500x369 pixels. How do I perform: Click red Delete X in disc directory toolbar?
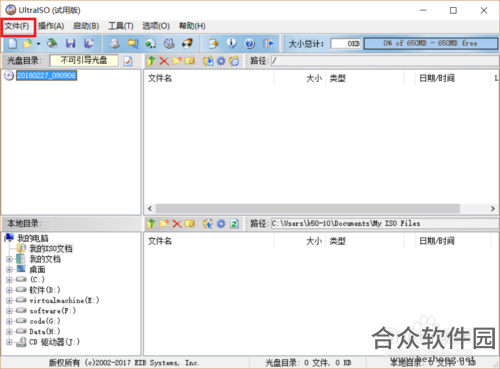(164, 61)
